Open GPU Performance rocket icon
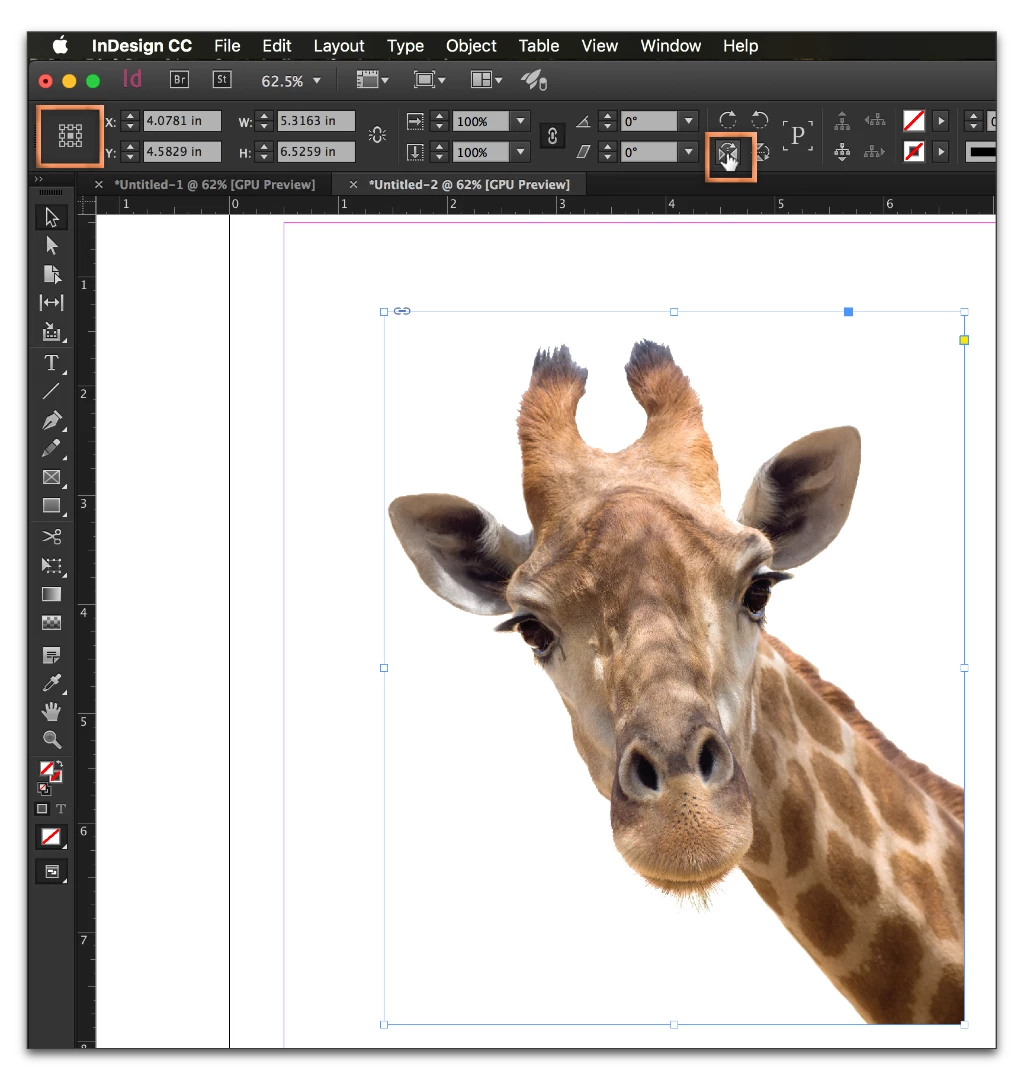 [534, 81]
